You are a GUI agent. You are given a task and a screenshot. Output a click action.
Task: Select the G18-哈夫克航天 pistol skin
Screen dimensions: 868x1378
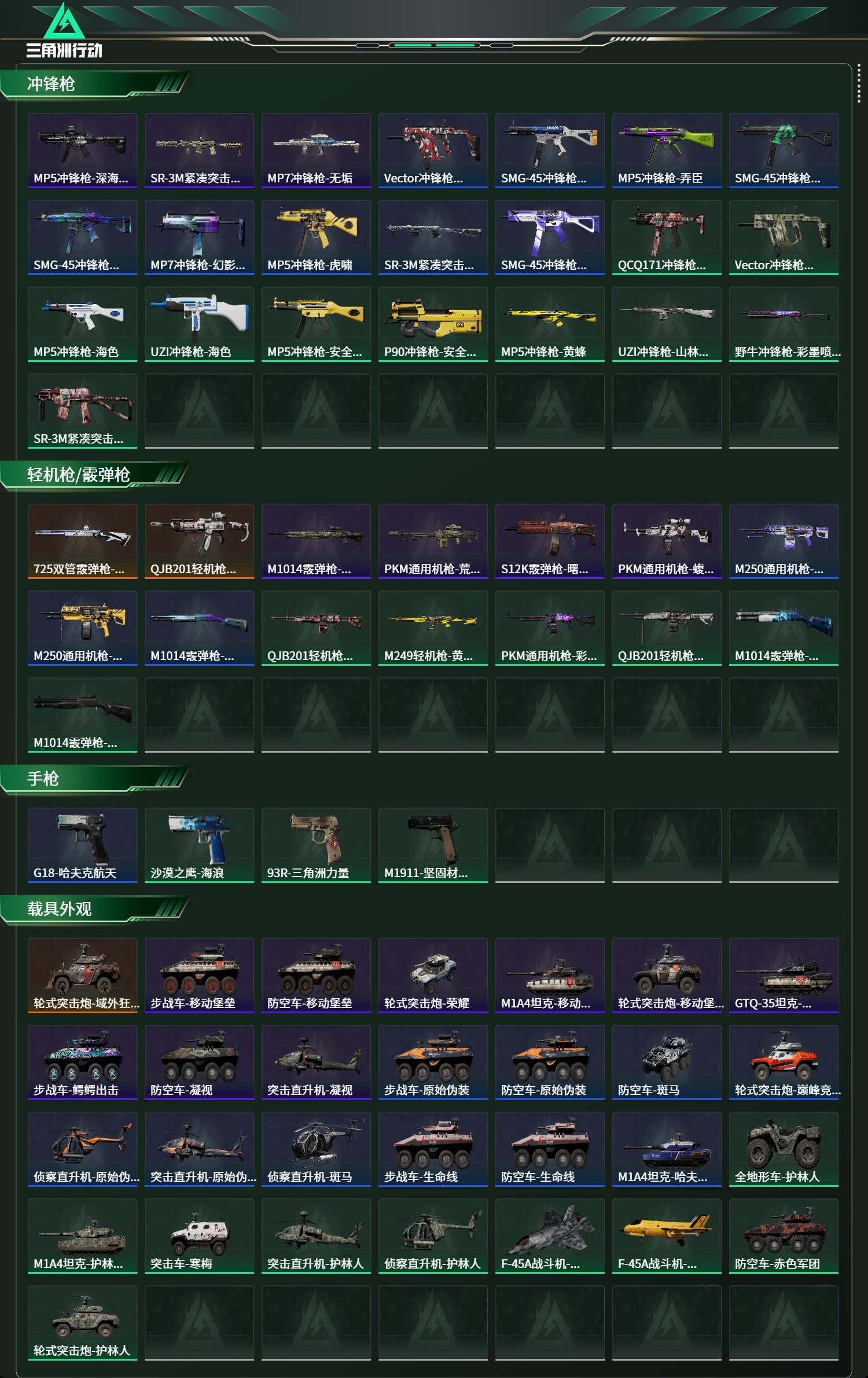point(82,845)
